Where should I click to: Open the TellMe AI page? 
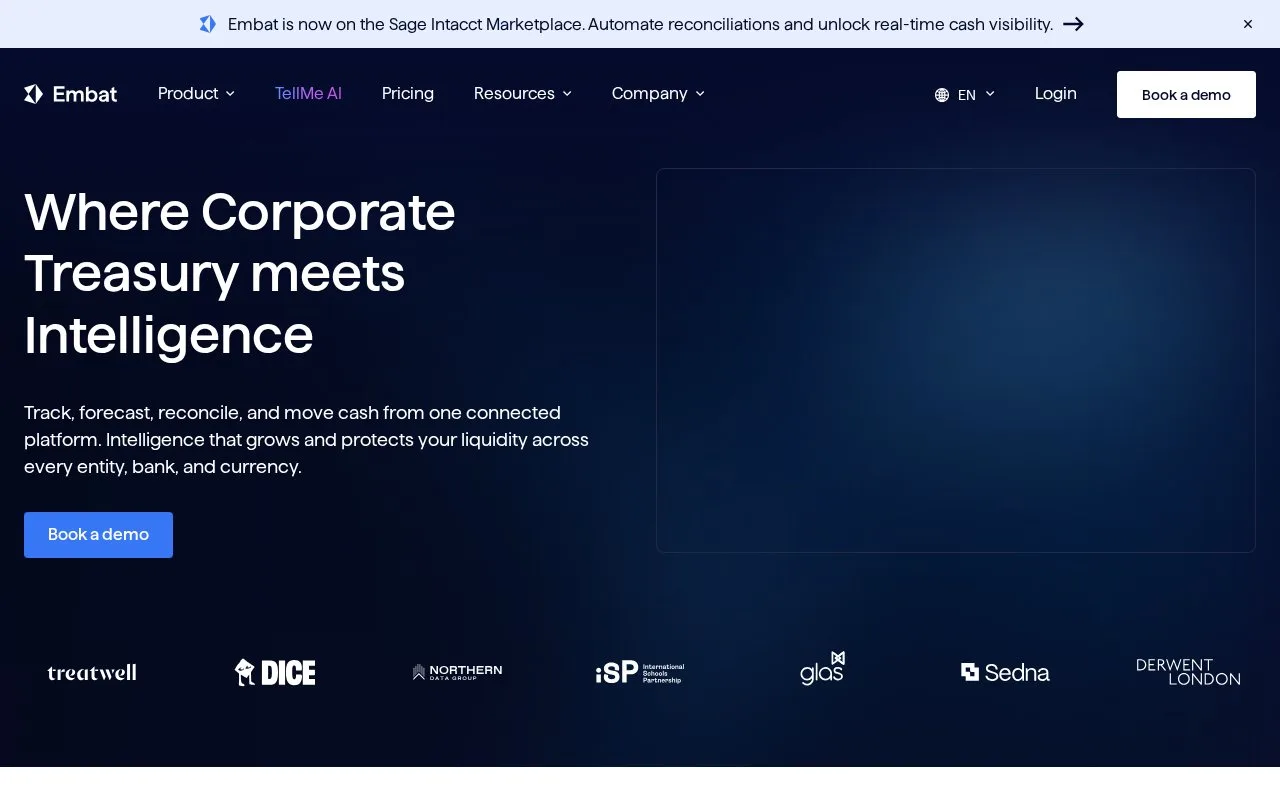[308, 93]
